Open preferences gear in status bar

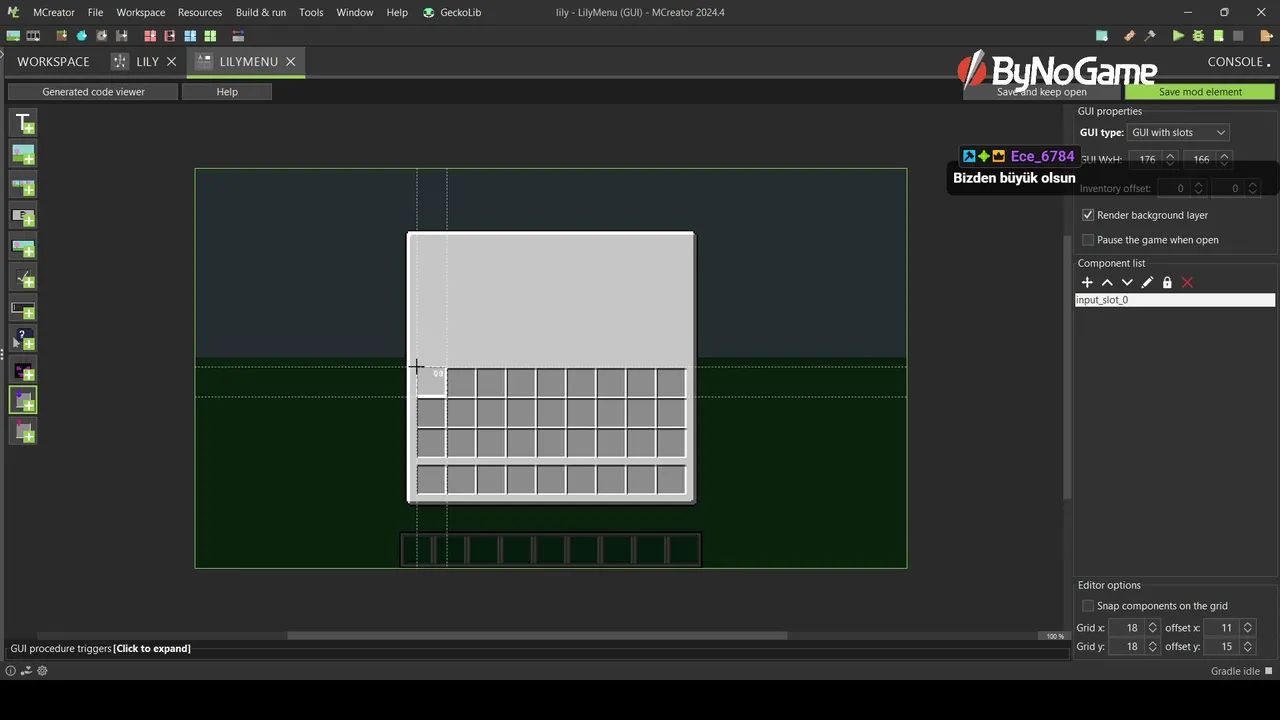click(42, 671)
